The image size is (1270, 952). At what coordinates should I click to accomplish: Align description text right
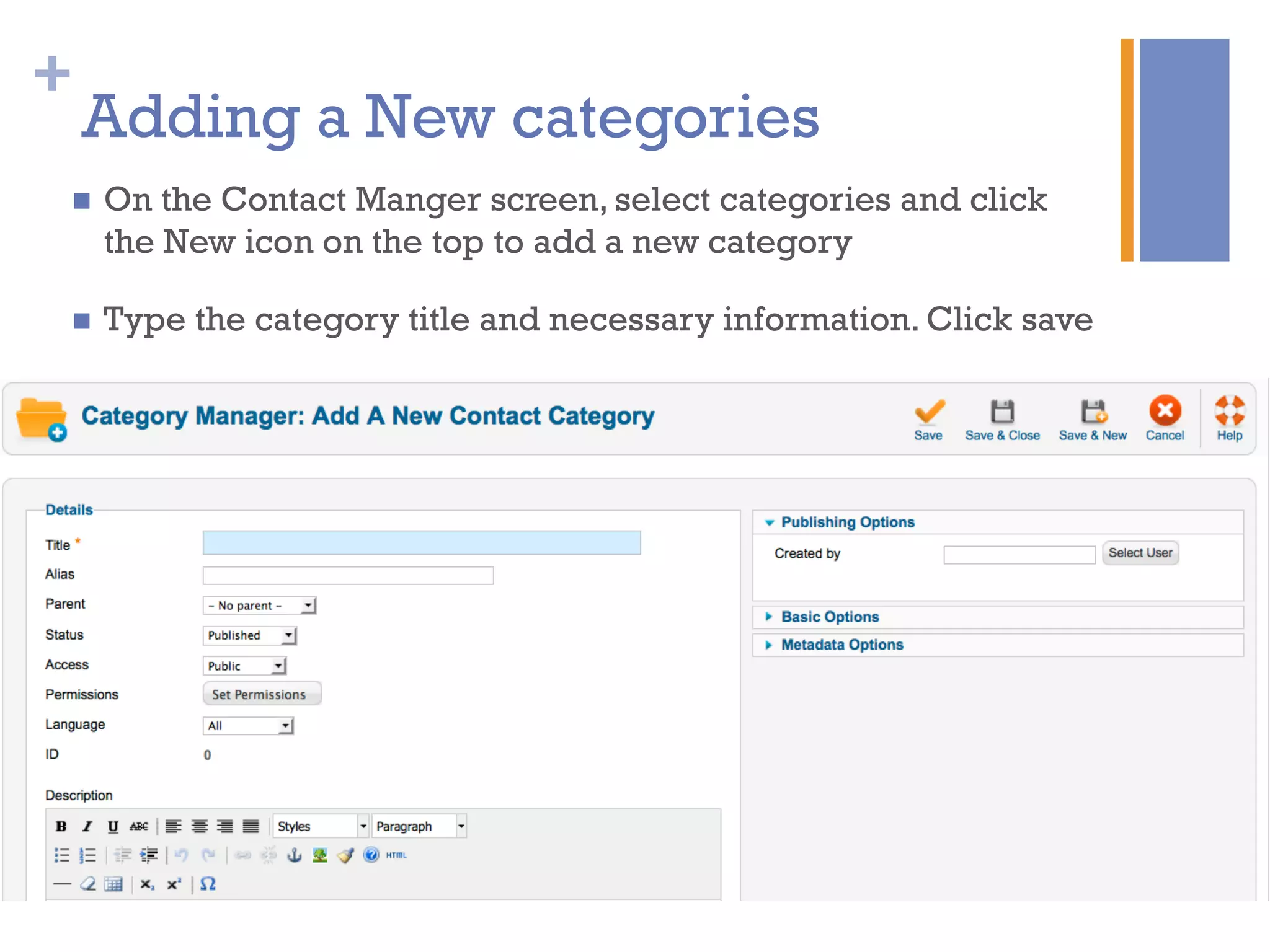224,826
